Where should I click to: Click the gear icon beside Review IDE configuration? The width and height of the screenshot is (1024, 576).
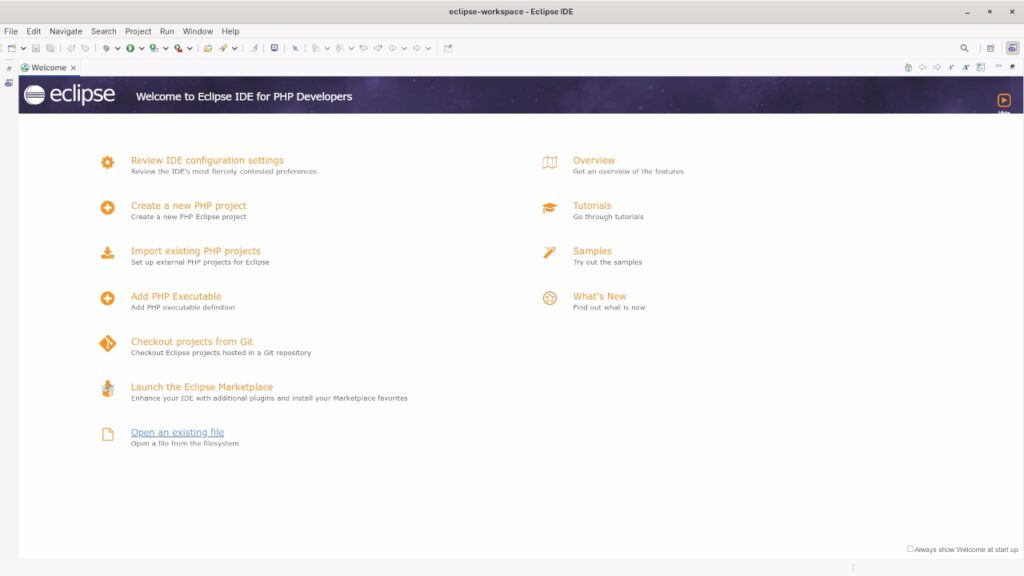coord(108,162)
